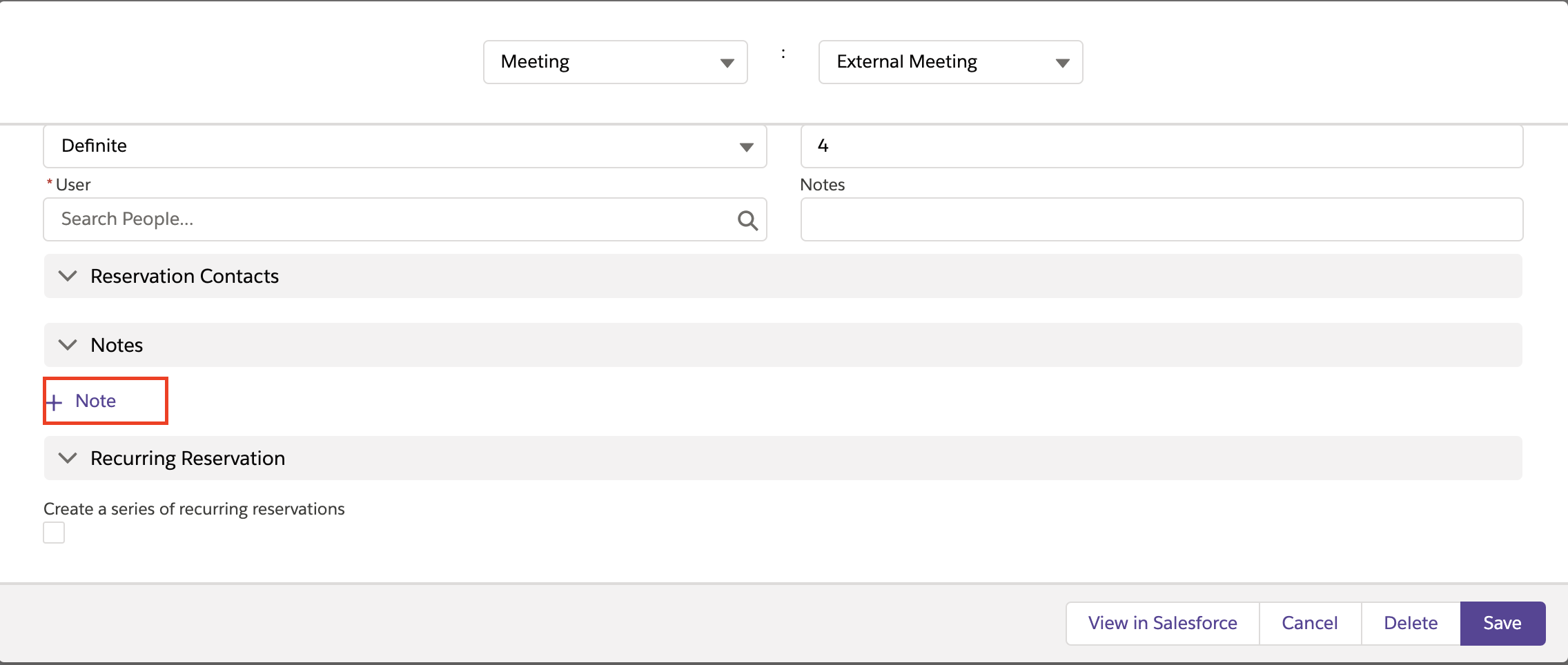The height and width of the screenshot is (665, 1568).
Task: Click the Notes section header label
Action: point(117,345)
